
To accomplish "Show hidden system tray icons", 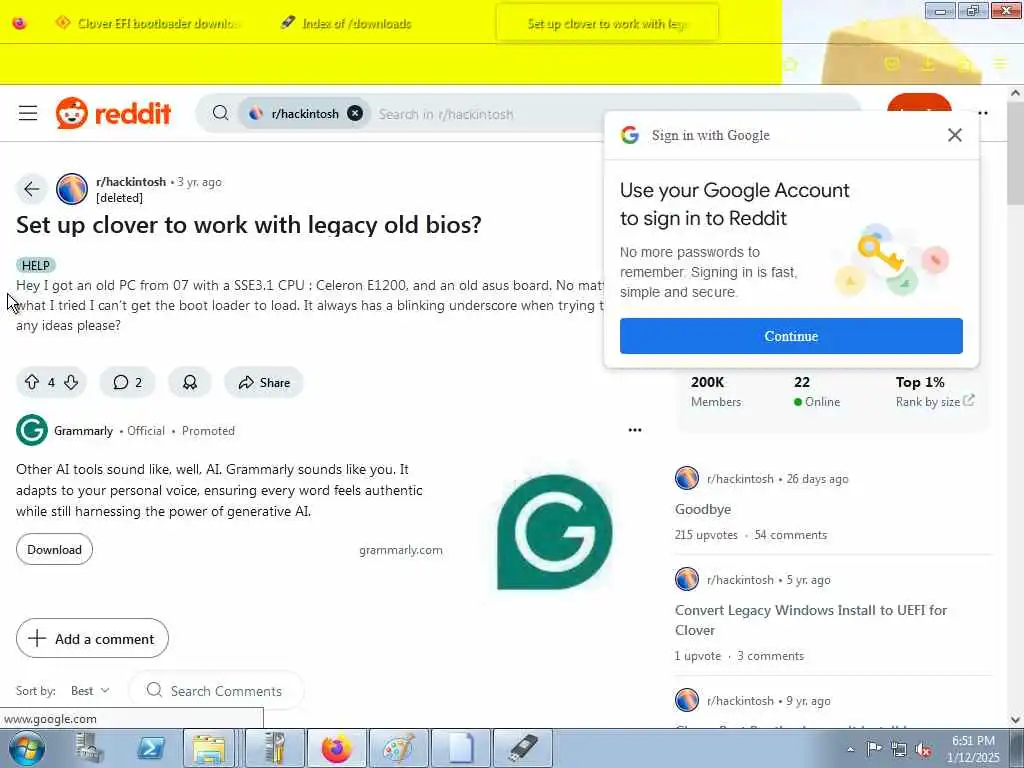I will (x=850, y=749).
